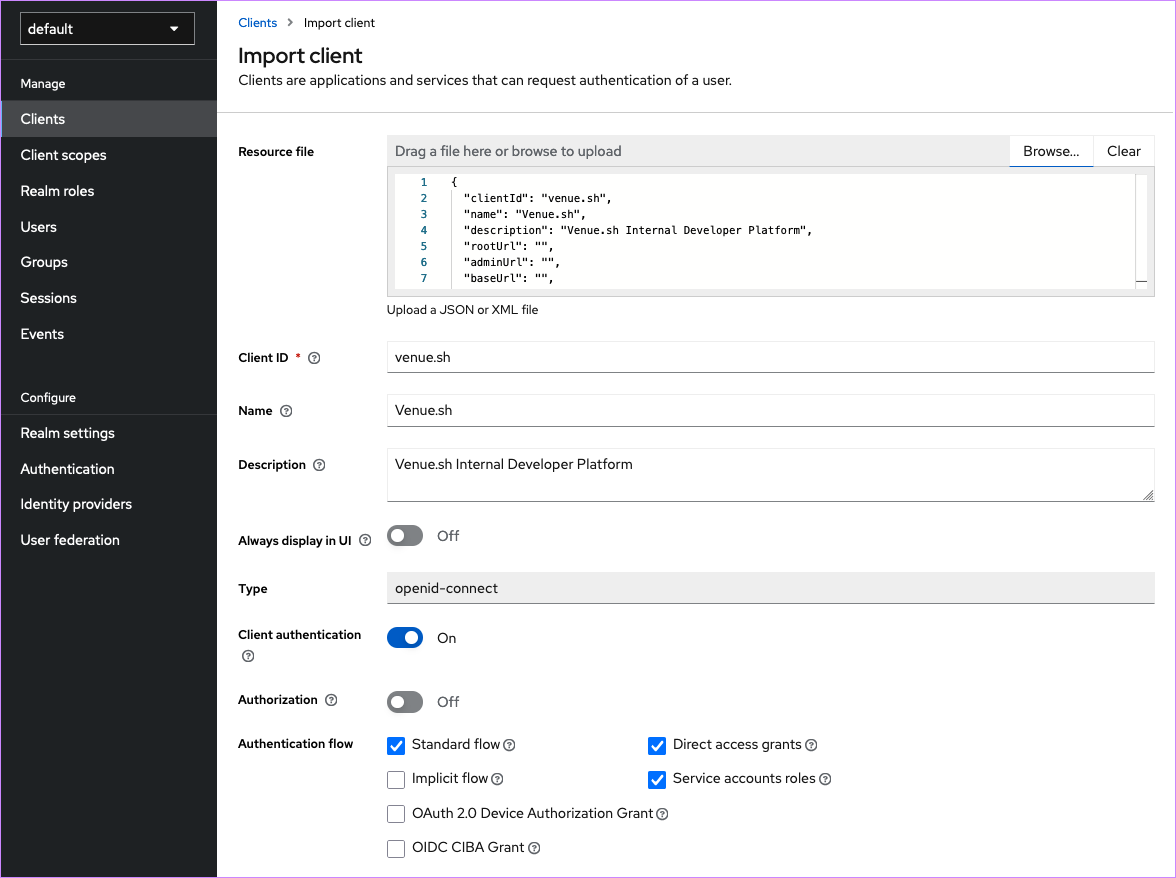Open Standard flow help icon
The image size is (1176, 878).
tap(509, 745)
